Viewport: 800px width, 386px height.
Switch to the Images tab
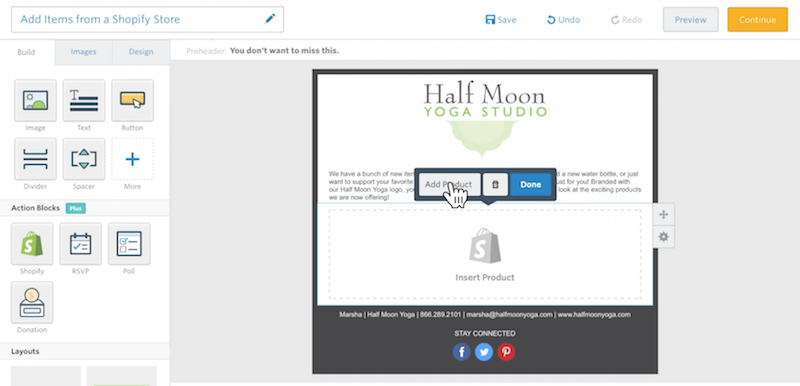tap(83, 52)
